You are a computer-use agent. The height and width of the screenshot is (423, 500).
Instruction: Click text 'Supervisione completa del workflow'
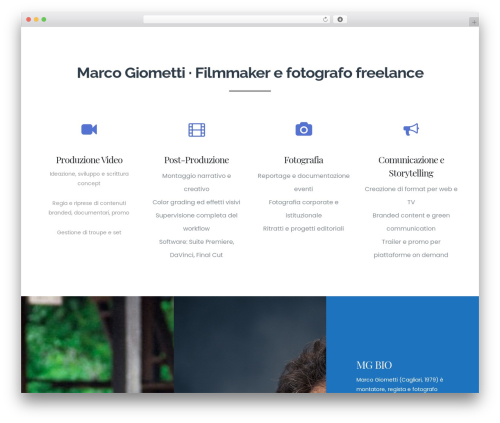point(197,222)
